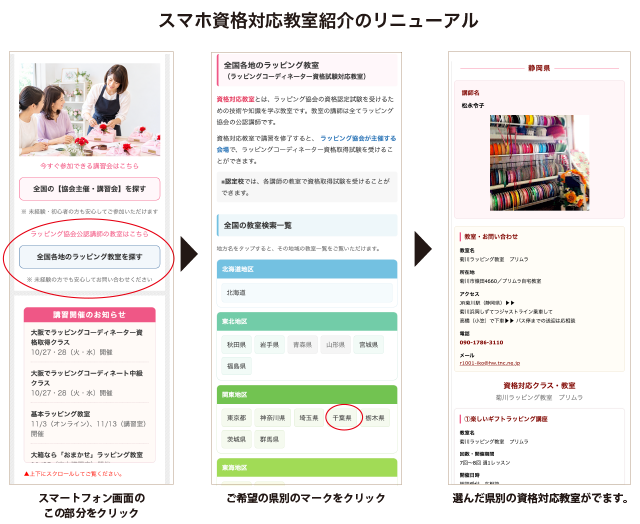The height and width of the screenshot is (524, 640).
Task: Select 千葉県 prefecture button
Action: point(342,418)
